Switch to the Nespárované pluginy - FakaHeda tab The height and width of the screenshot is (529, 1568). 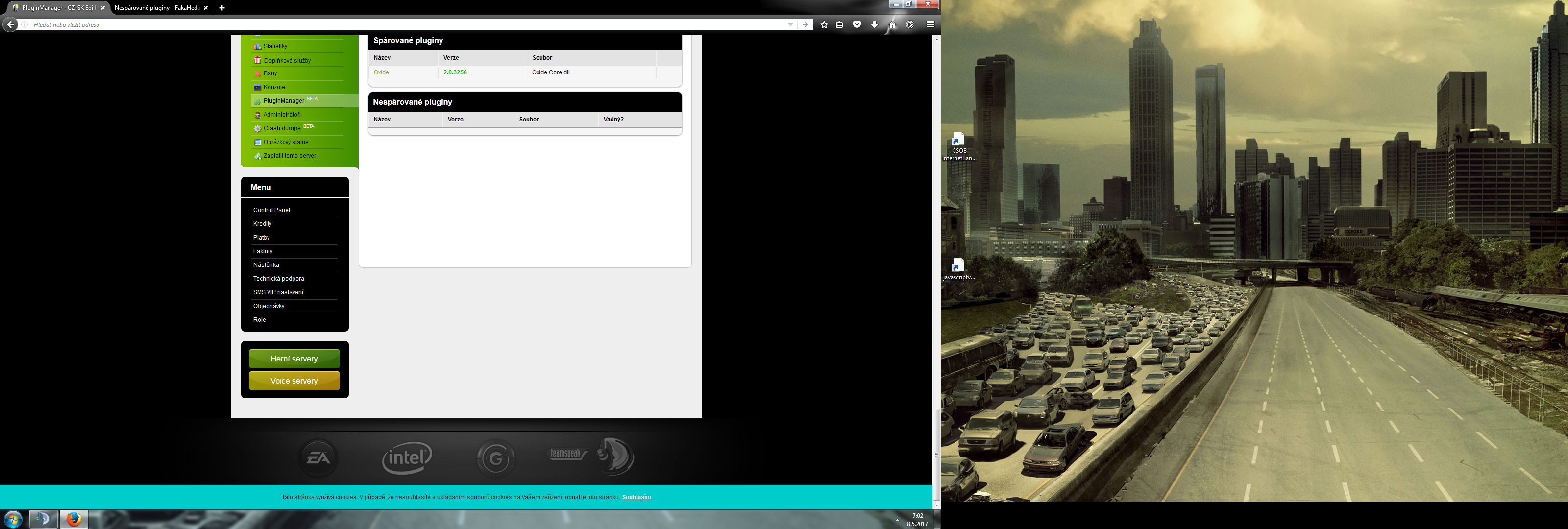[x=157, y=8]
